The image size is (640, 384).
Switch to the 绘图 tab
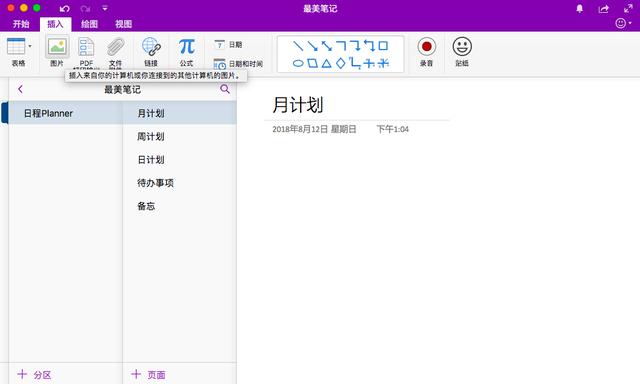tap(89, 24)
